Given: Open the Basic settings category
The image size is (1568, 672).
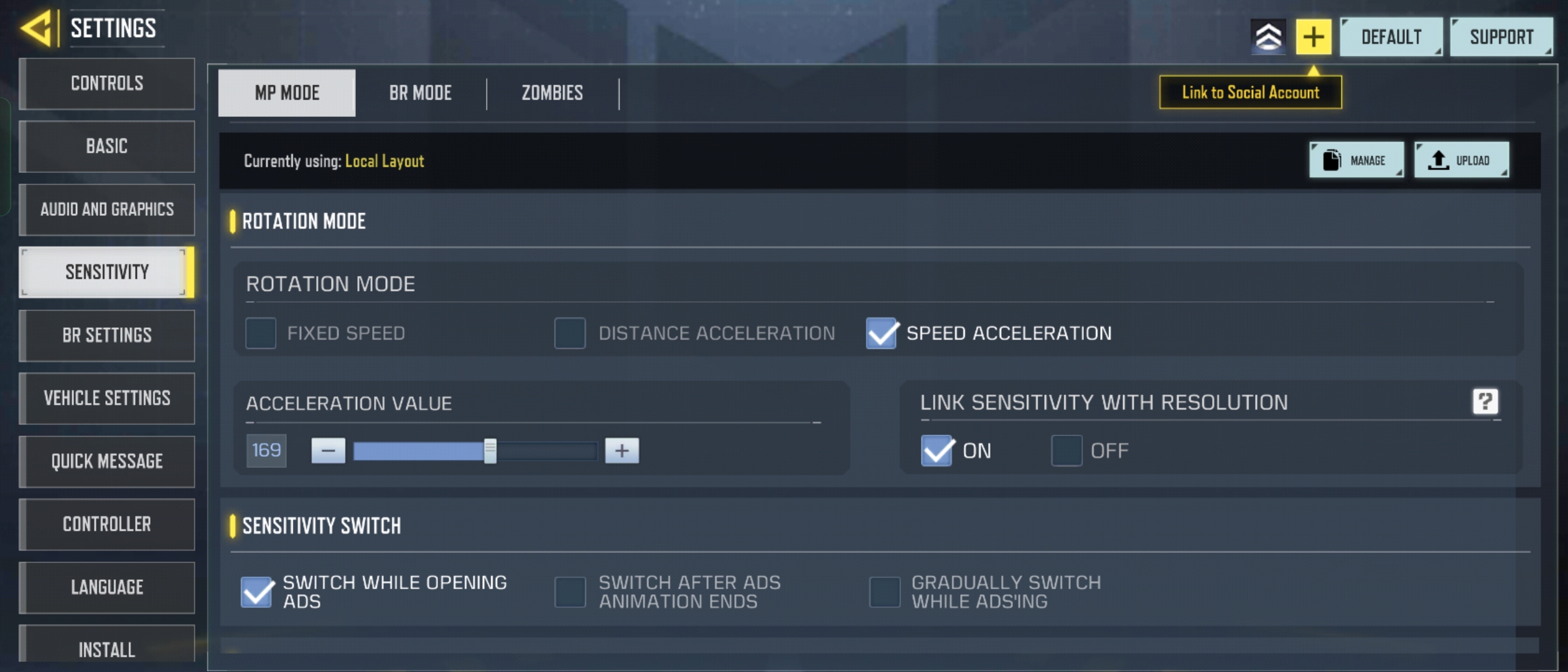Looking at the screenshot, I should (x=106, y=146).
